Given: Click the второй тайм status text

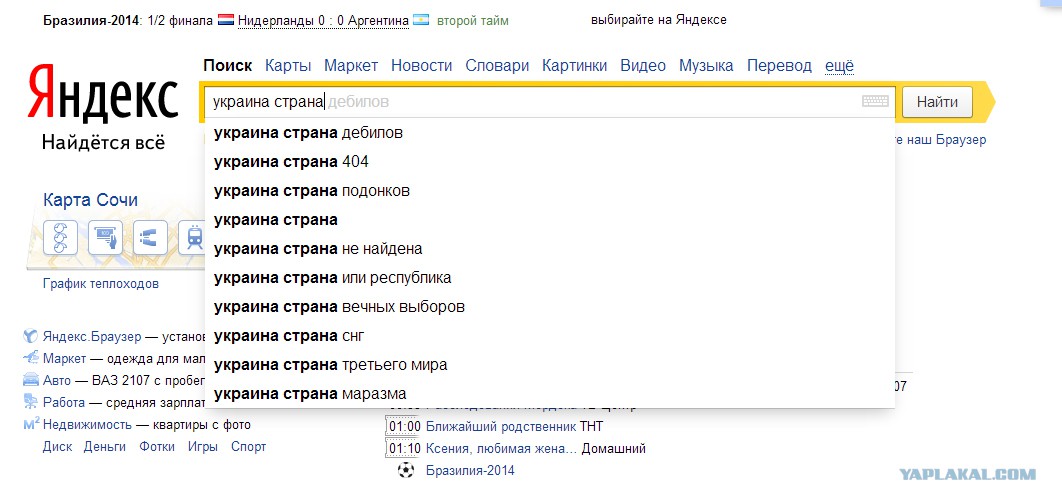Looking at the screenshot, I should click(473, 20).
